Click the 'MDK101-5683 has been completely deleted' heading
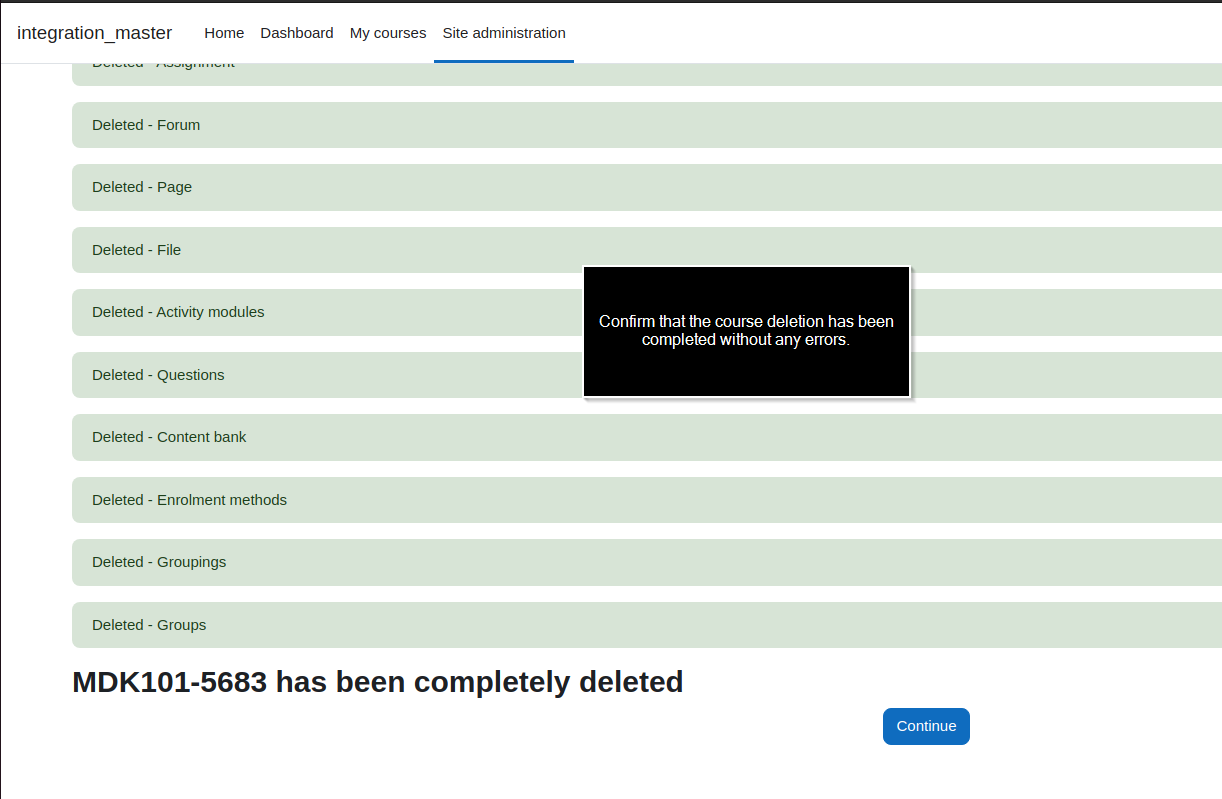Image resolution: width=1222 pixels, height=799 pixels. (x=378, y=682)
